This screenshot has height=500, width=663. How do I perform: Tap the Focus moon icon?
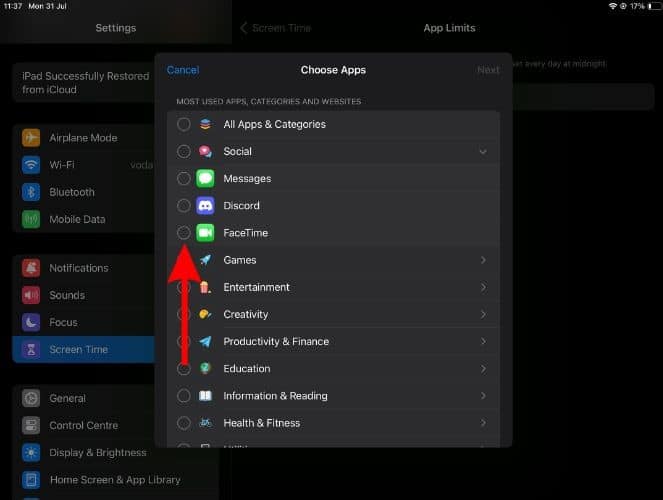point(31,322)
